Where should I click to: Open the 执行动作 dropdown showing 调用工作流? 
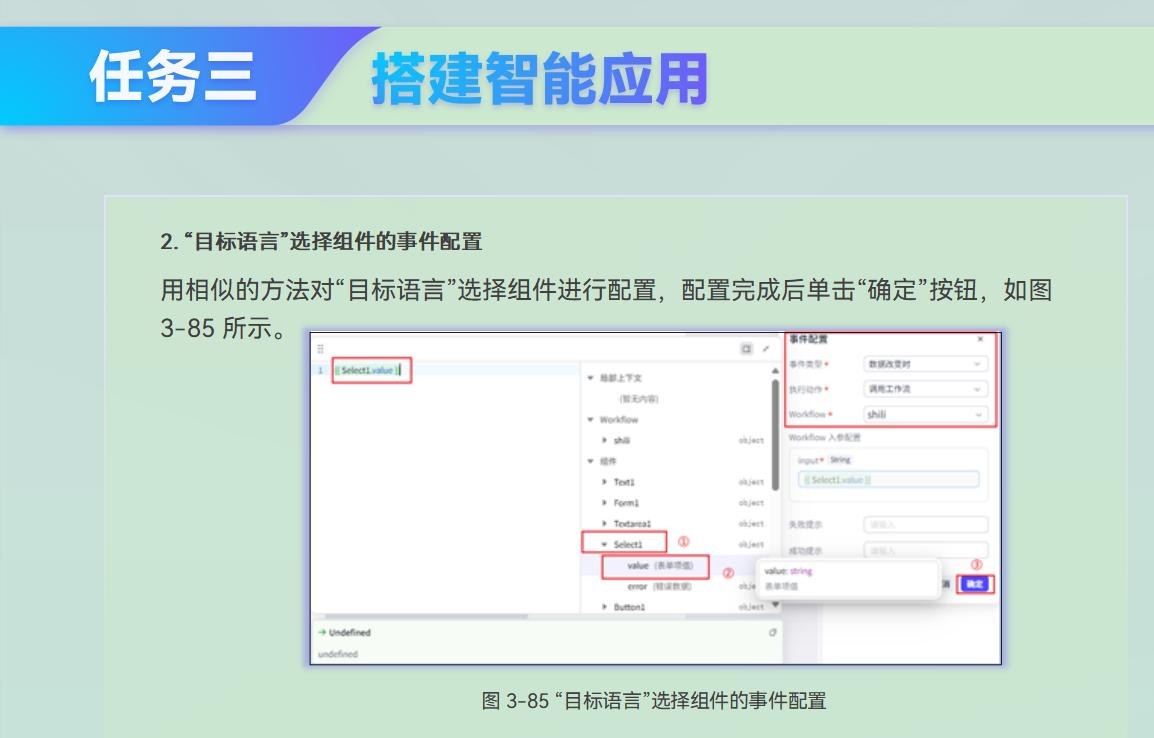tap(925, 389)
